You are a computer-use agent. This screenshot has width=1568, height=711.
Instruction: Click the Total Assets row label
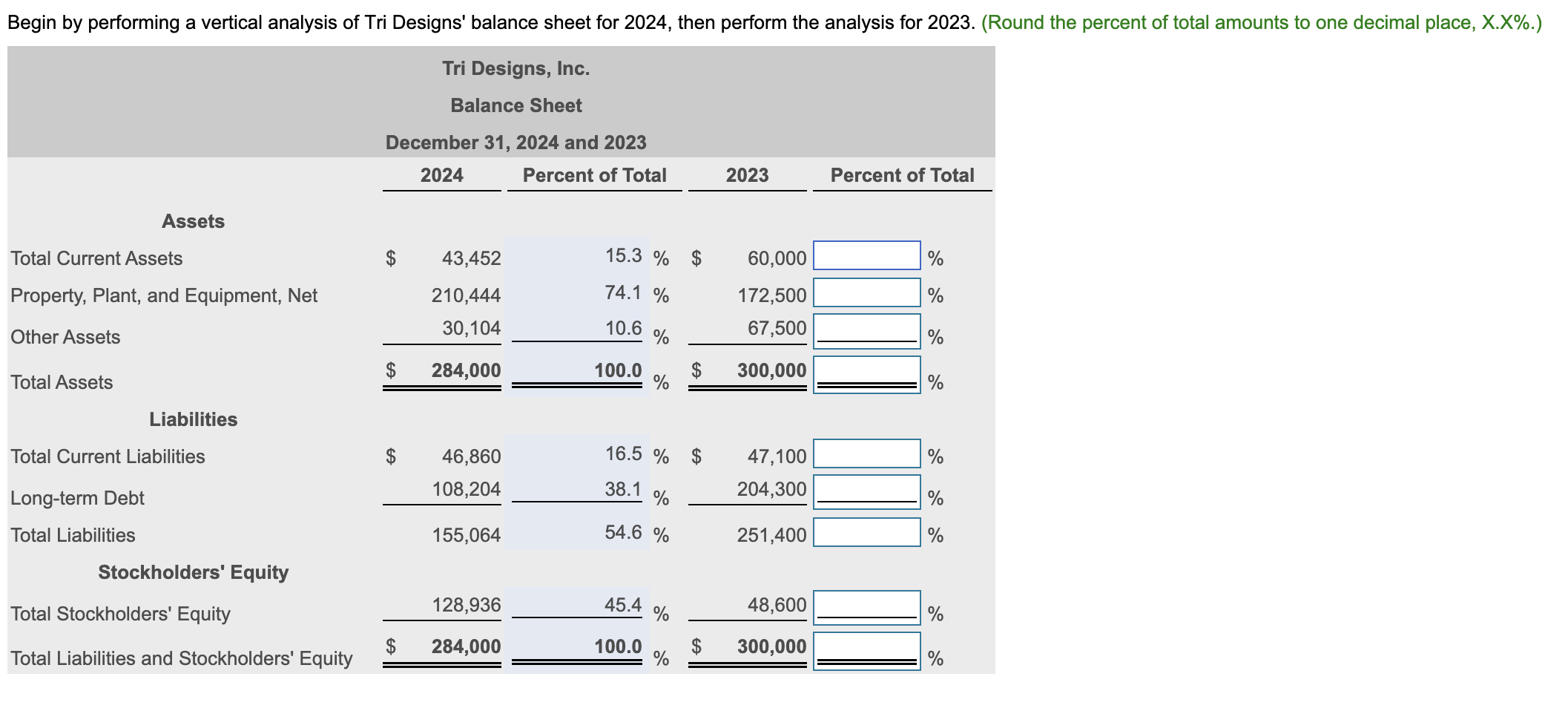(62, 382)
